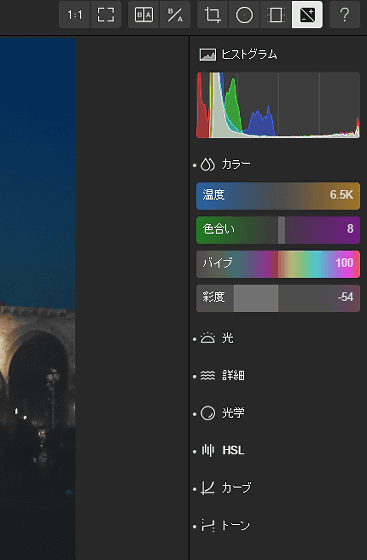Click the トーン tone section label

235,525
